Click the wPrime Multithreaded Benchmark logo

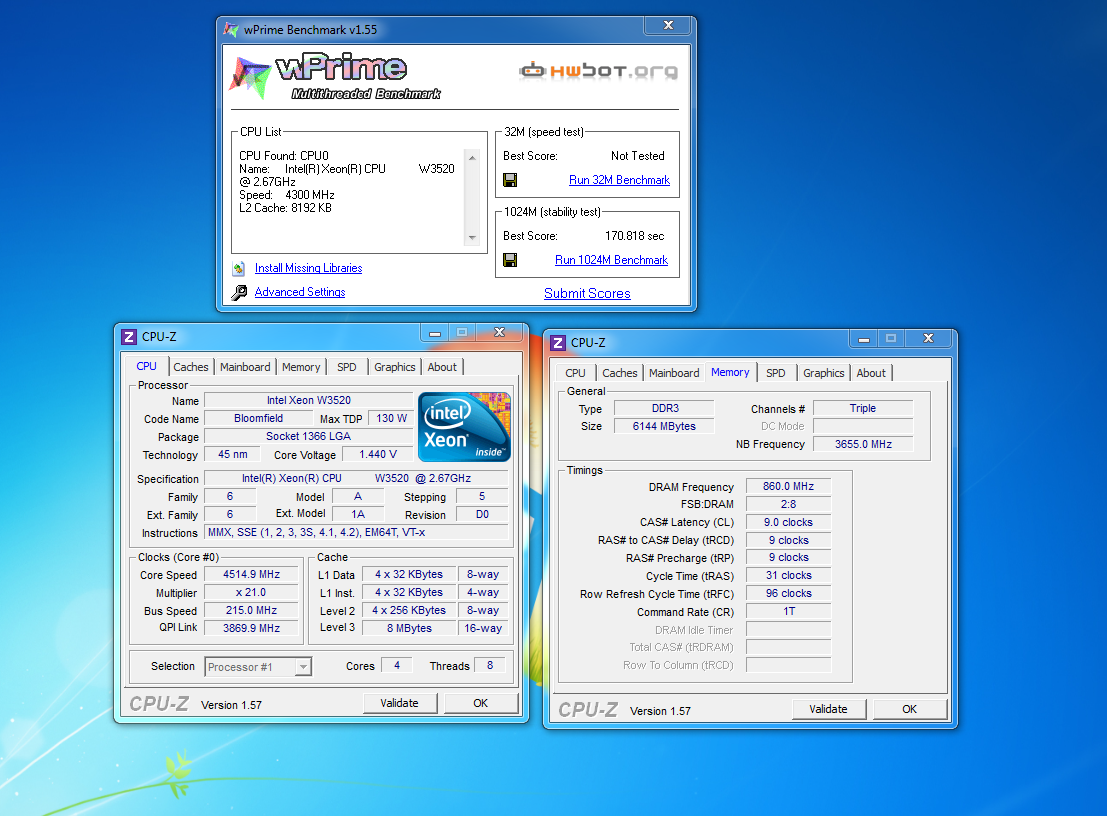click(335, 76)
